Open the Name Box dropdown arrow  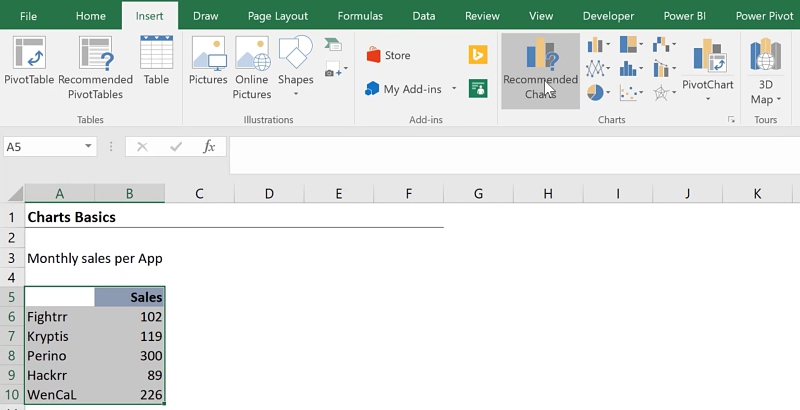[88, 147]
